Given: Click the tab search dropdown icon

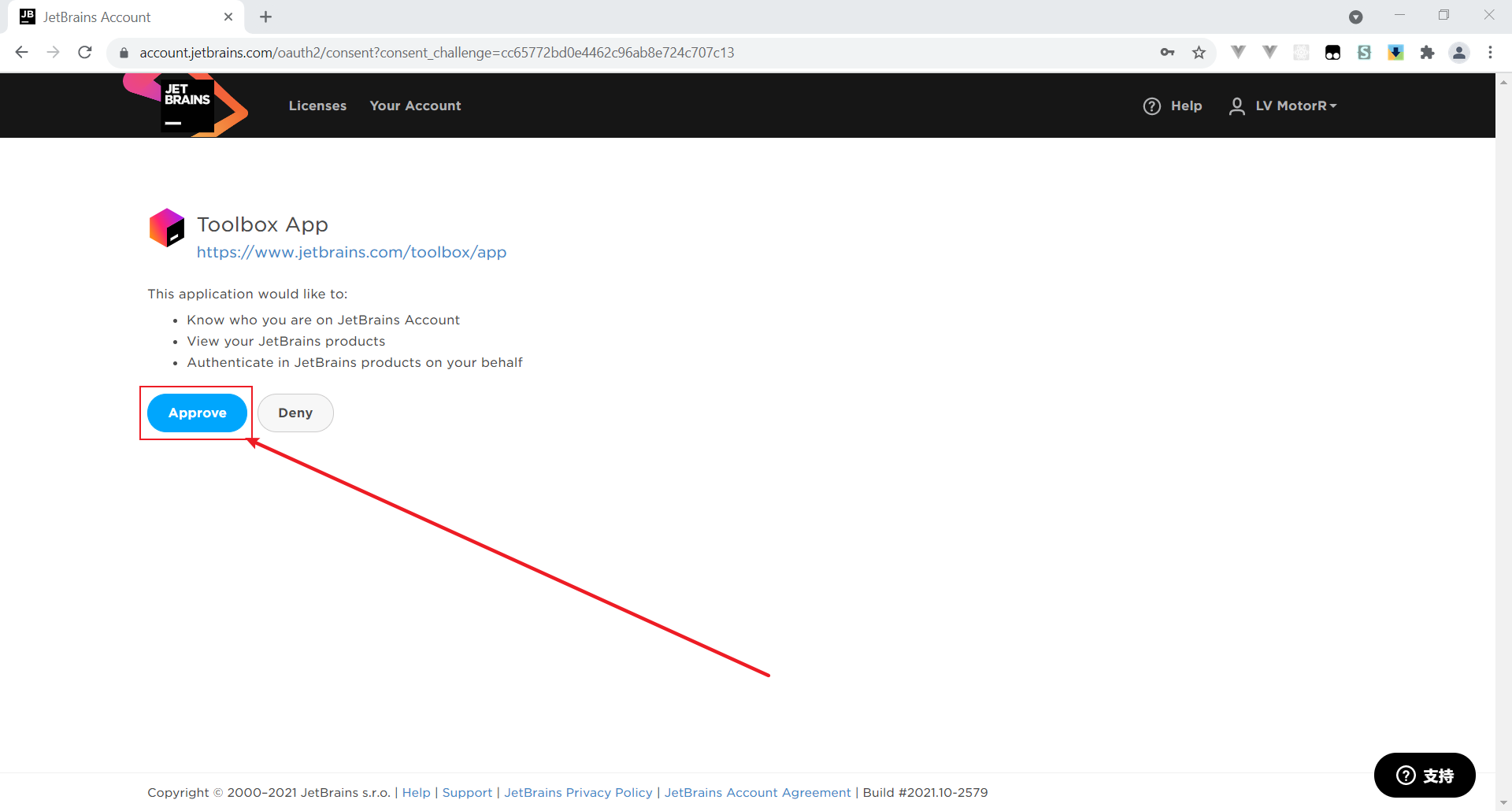Looking at the screenshot, I should click(1355, 17).
